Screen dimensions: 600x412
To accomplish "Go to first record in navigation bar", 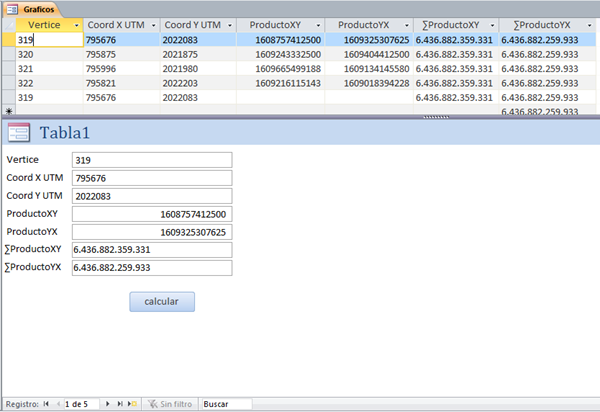I will (46, 404).
